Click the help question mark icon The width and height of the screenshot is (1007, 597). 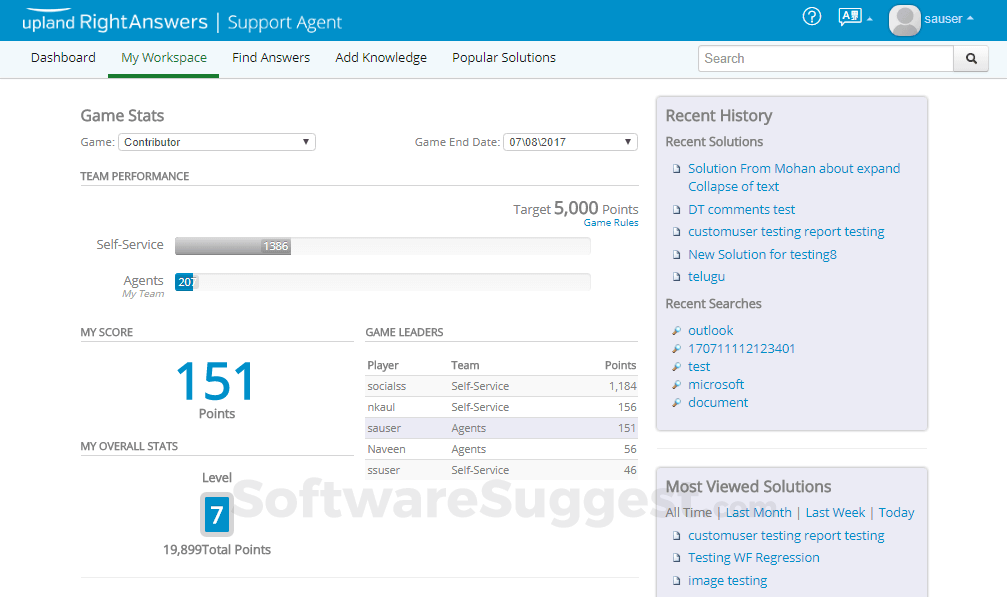[812, 17]
